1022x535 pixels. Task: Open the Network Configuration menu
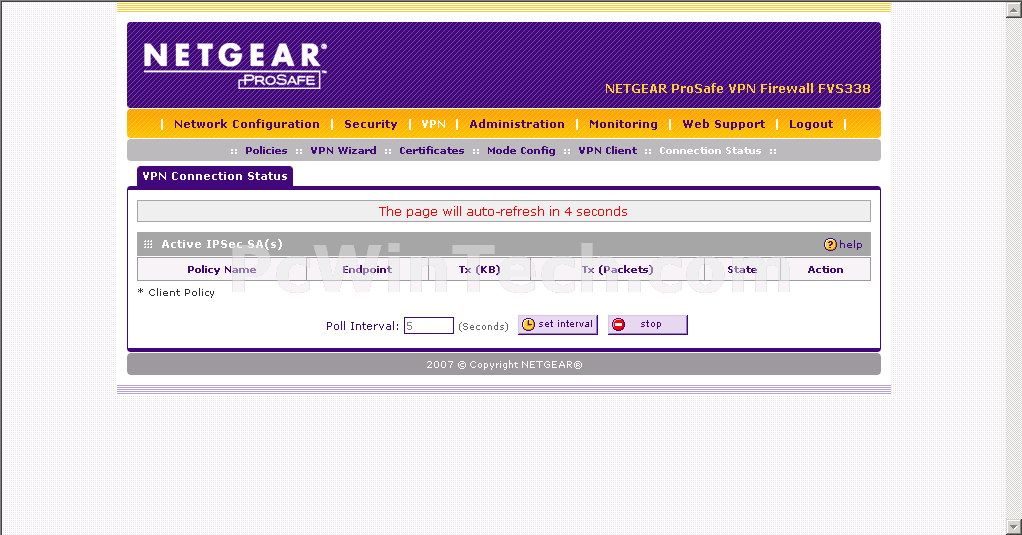(x=246, y=124)
